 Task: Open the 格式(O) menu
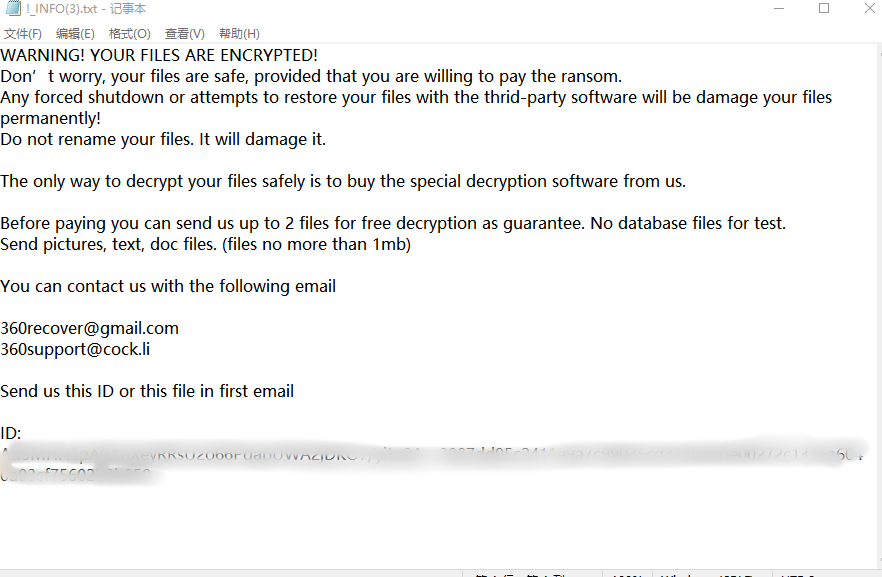129,34
